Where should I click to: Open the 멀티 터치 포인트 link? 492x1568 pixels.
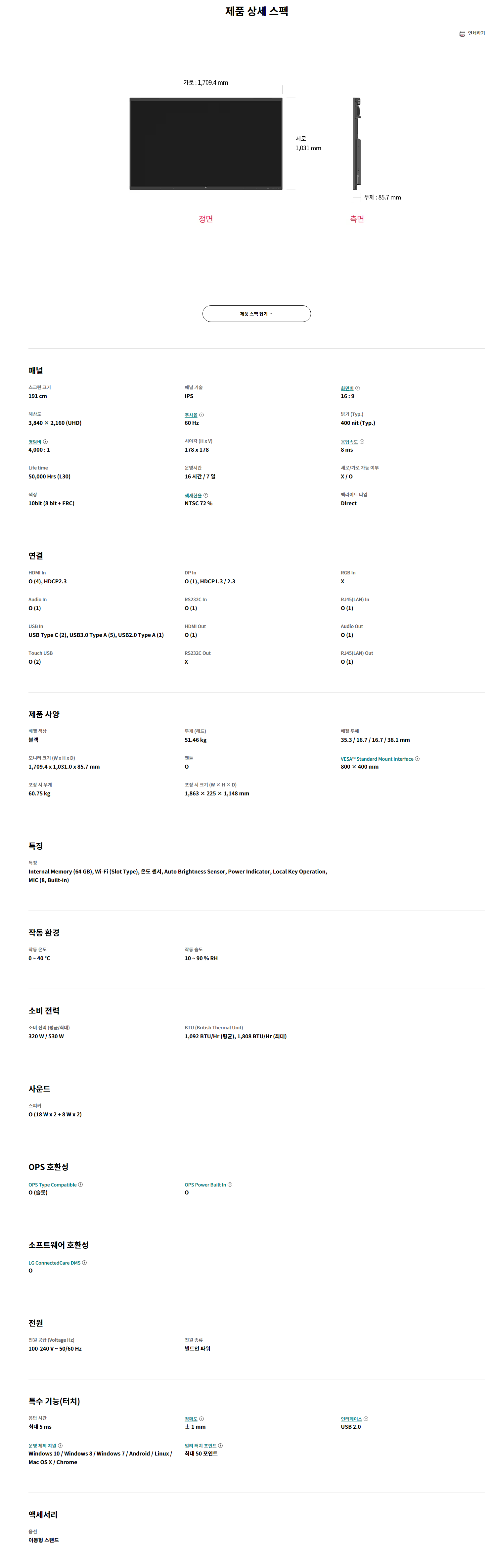(x=201, y=1446)
